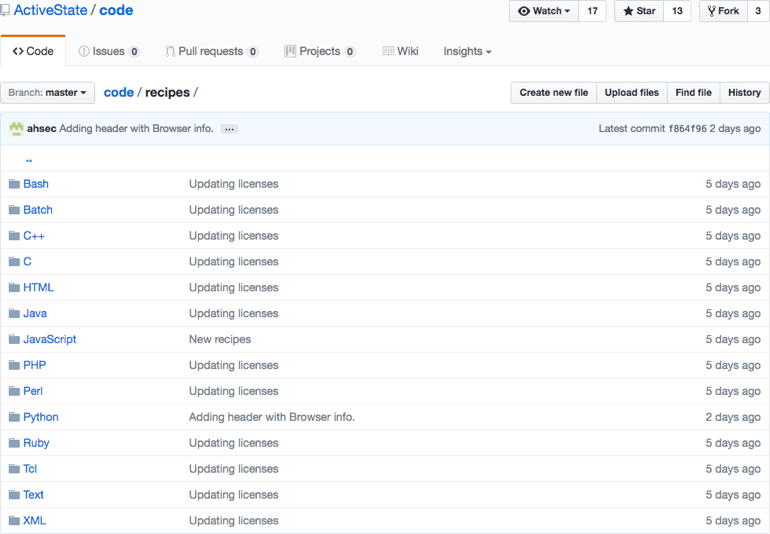The height and width of the screenshot is (534, 770).
Task: Click the JavaScript folder icon
Action: click(14, 339)
